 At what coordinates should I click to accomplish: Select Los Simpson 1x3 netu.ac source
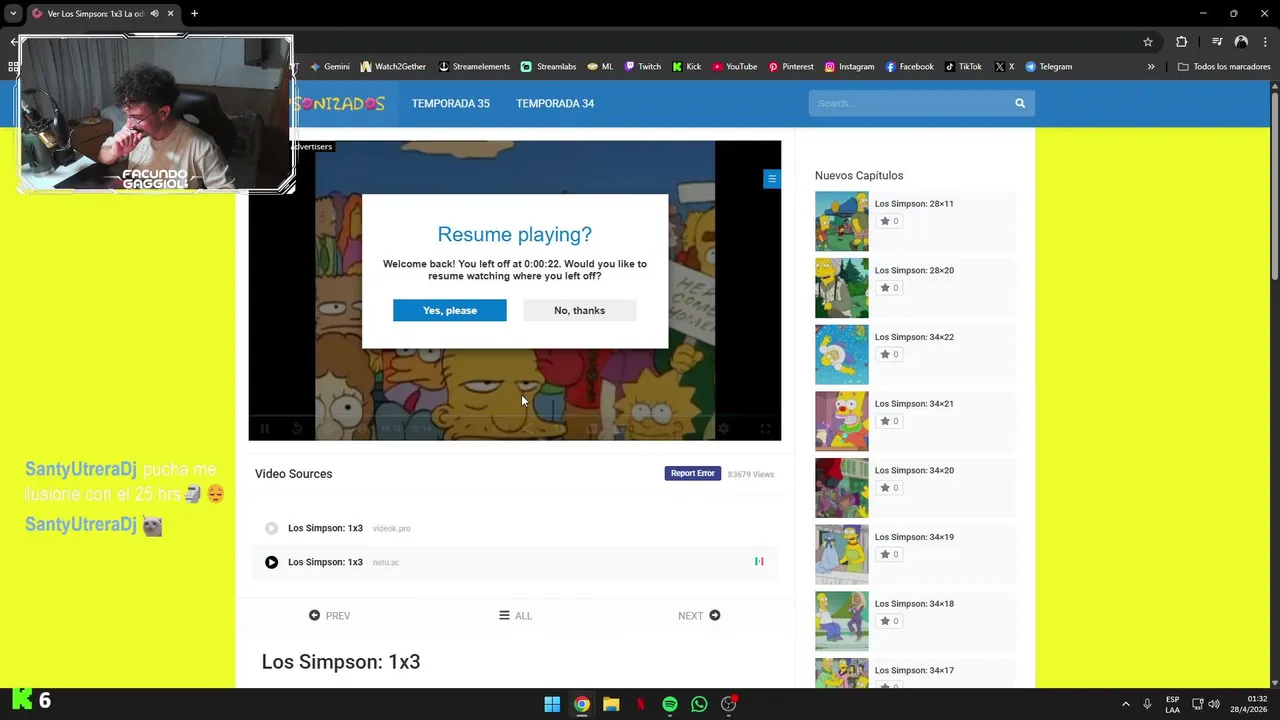point(515,562)
